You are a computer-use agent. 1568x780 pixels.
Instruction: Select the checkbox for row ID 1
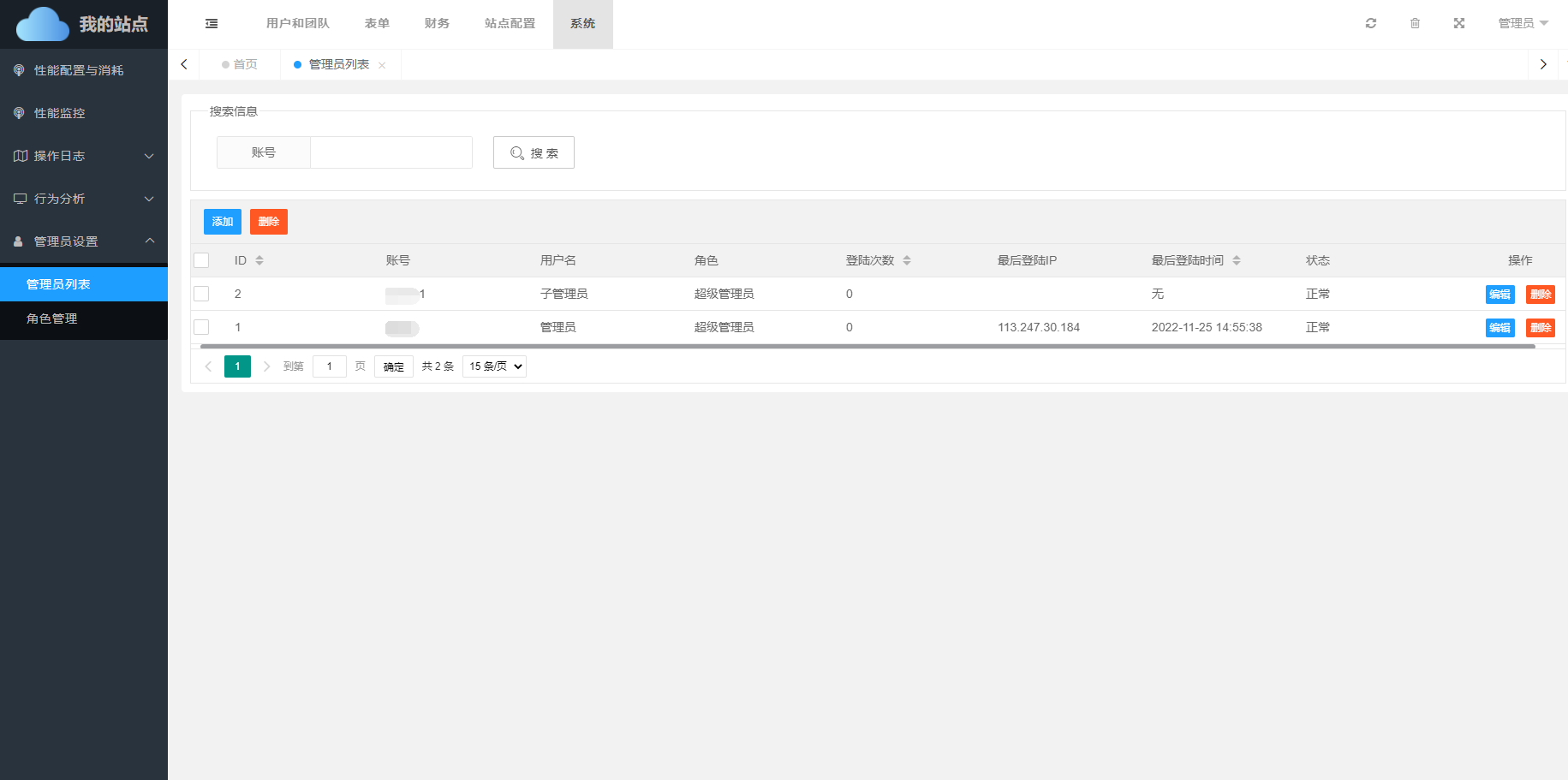[201, 327]
